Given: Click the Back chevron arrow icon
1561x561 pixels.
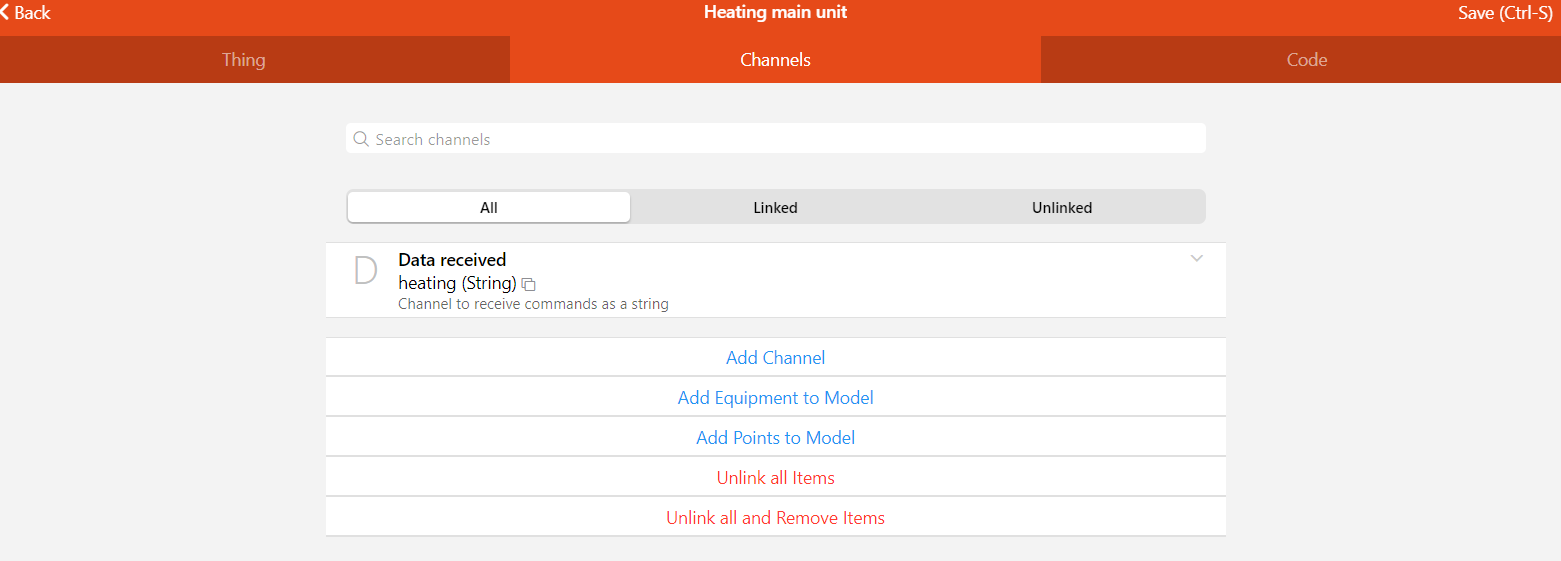Looking at the screenshot, I should [x=5, y=13].
